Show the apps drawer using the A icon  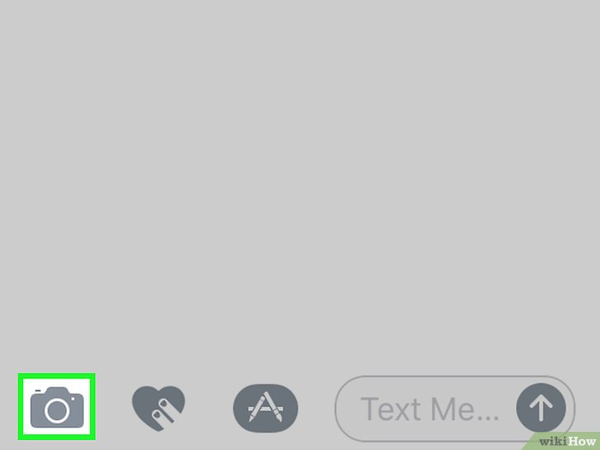(266, 408)
